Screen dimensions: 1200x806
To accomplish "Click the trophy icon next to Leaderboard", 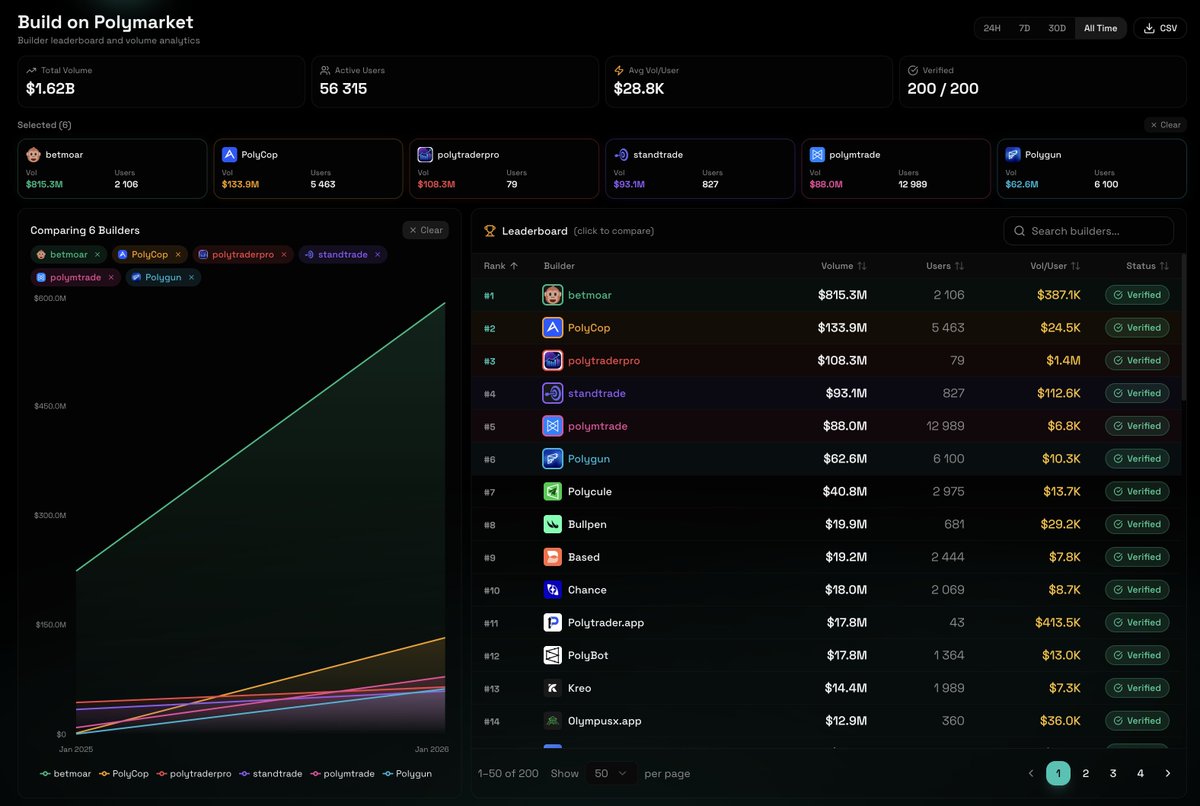I will point(490,231).
